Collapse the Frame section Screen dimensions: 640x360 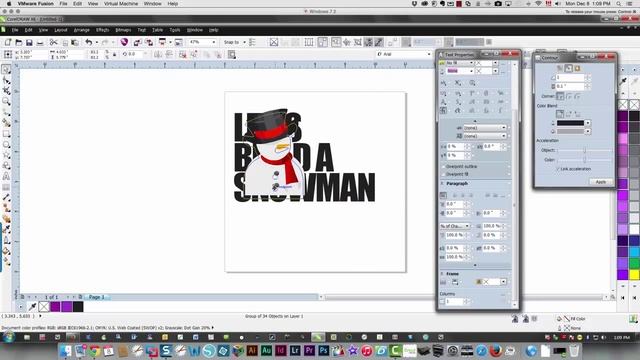coord(442,274)
